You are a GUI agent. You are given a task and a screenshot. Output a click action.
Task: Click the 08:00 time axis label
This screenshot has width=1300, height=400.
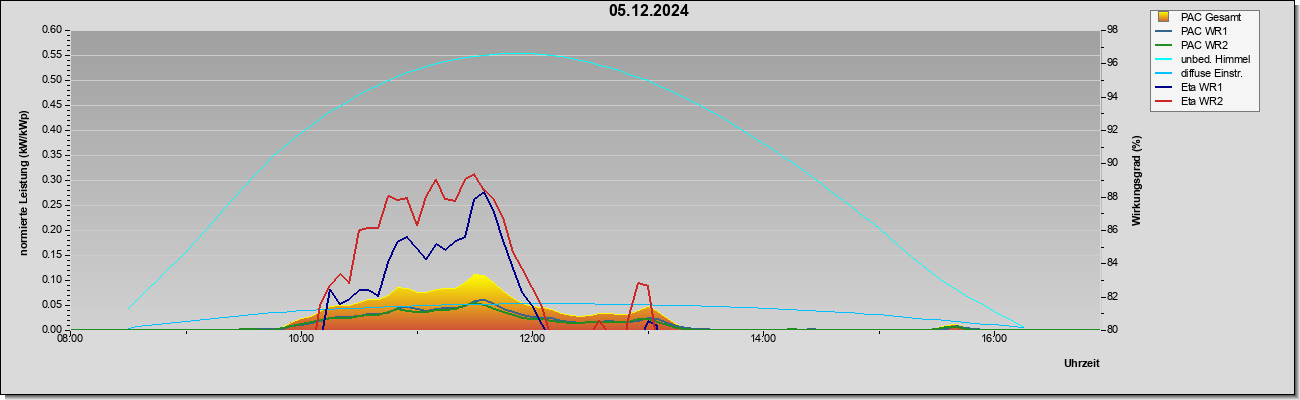coord(70,340)
